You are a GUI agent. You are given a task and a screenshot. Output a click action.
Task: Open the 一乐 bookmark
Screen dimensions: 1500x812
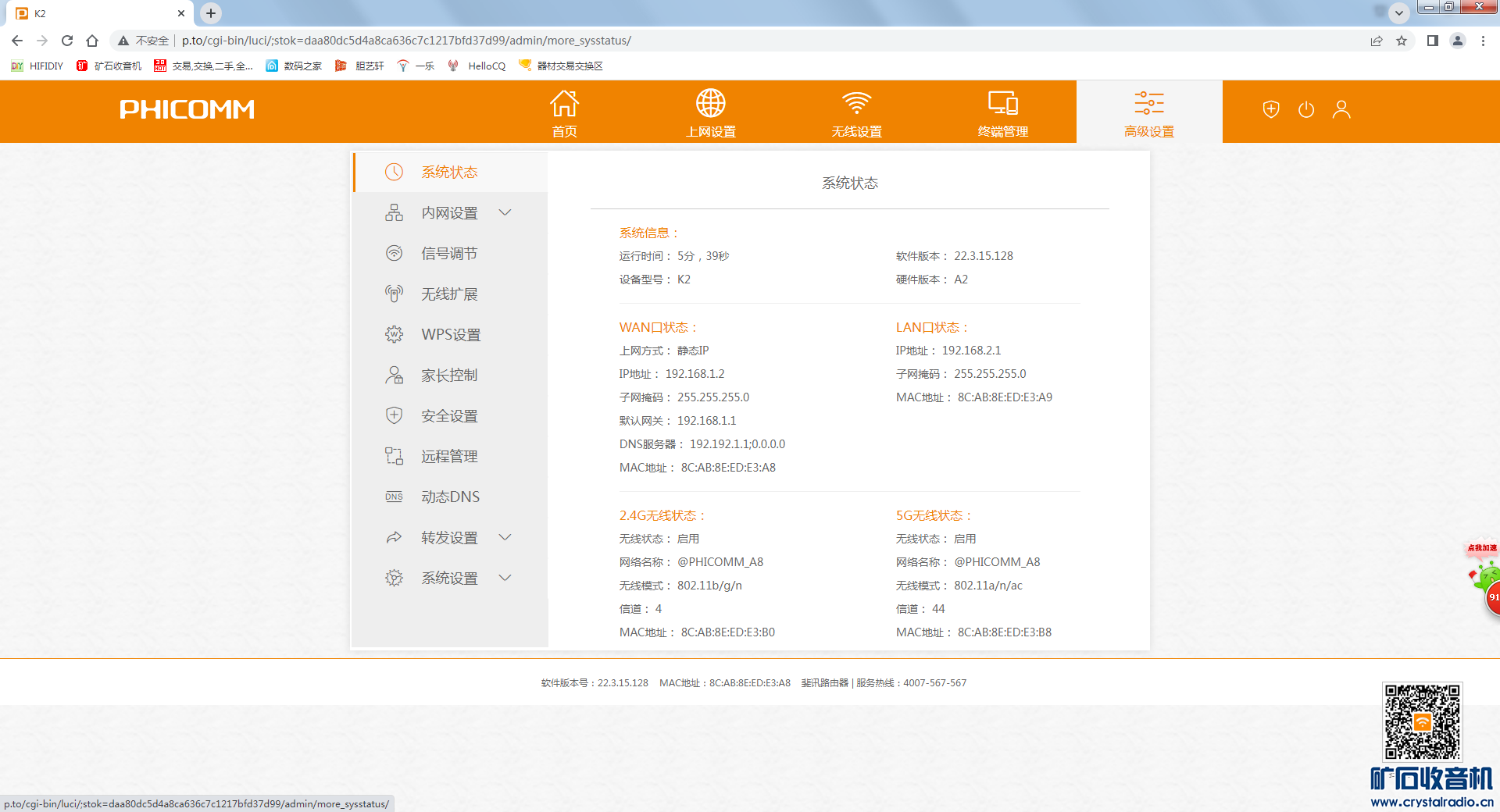(x=416, y=66)
